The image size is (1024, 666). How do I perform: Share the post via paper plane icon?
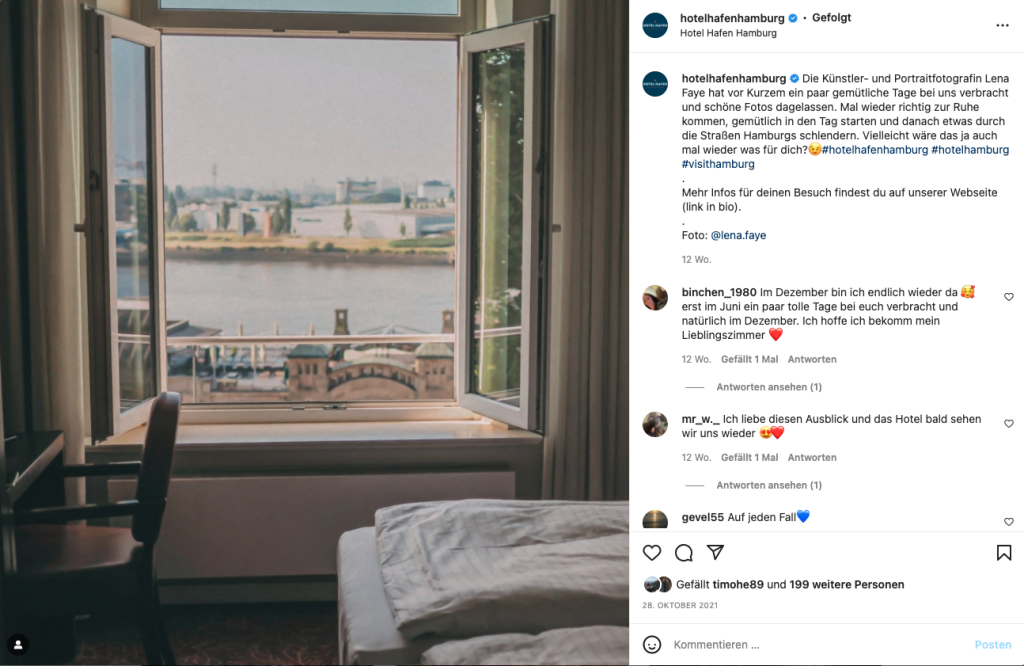pos(716,552)
